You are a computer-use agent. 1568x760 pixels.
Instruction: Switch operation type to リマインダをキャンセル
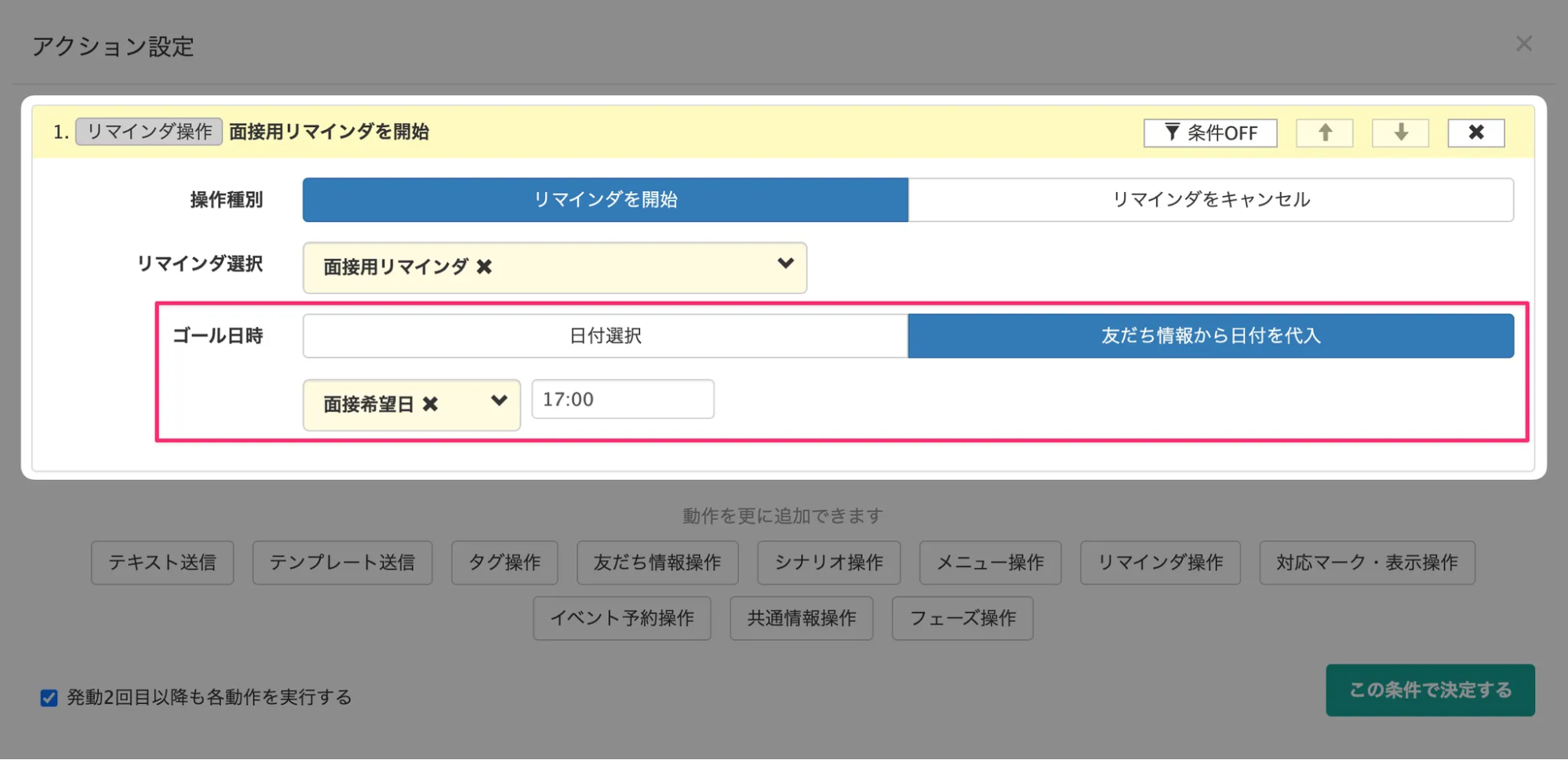point(1212,199)
